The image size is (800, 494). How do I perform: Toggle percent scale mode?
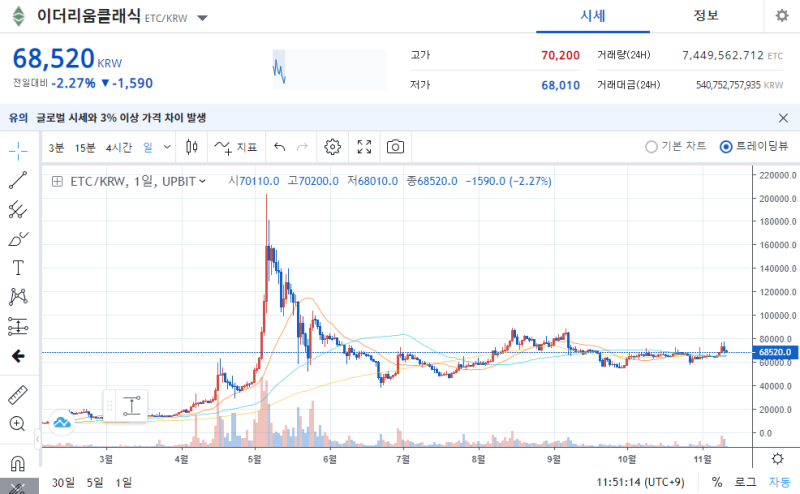tap(717, 482)
